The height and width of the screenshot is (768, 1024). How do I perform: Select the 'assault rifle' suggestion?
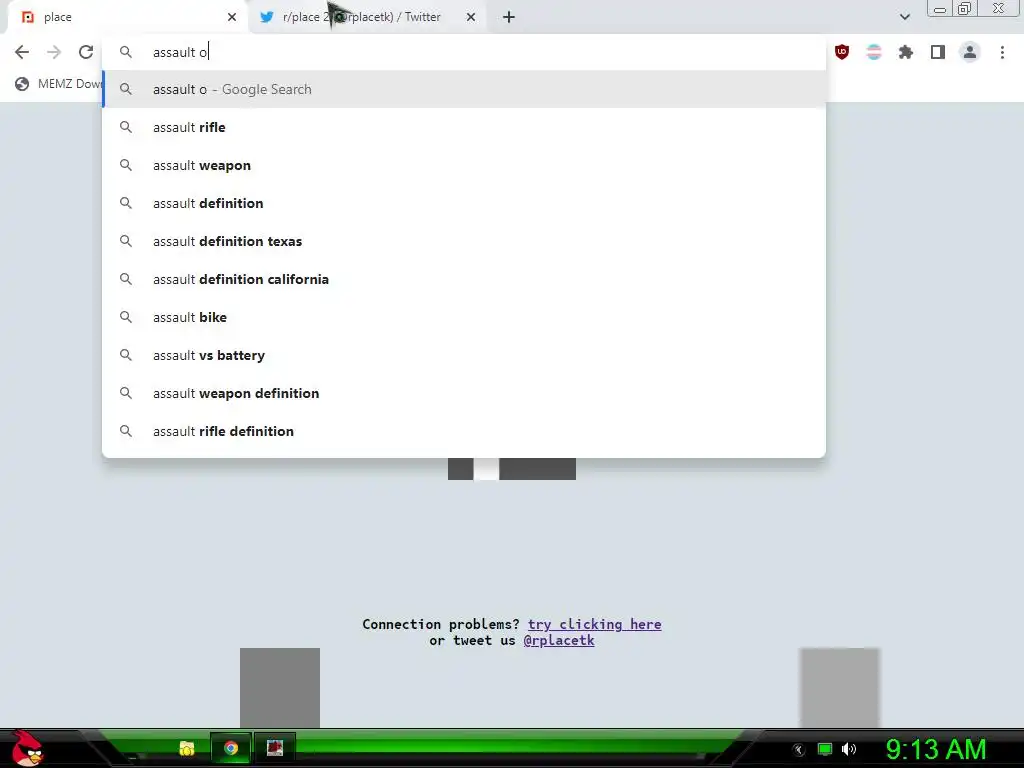(x=464, y=127)
